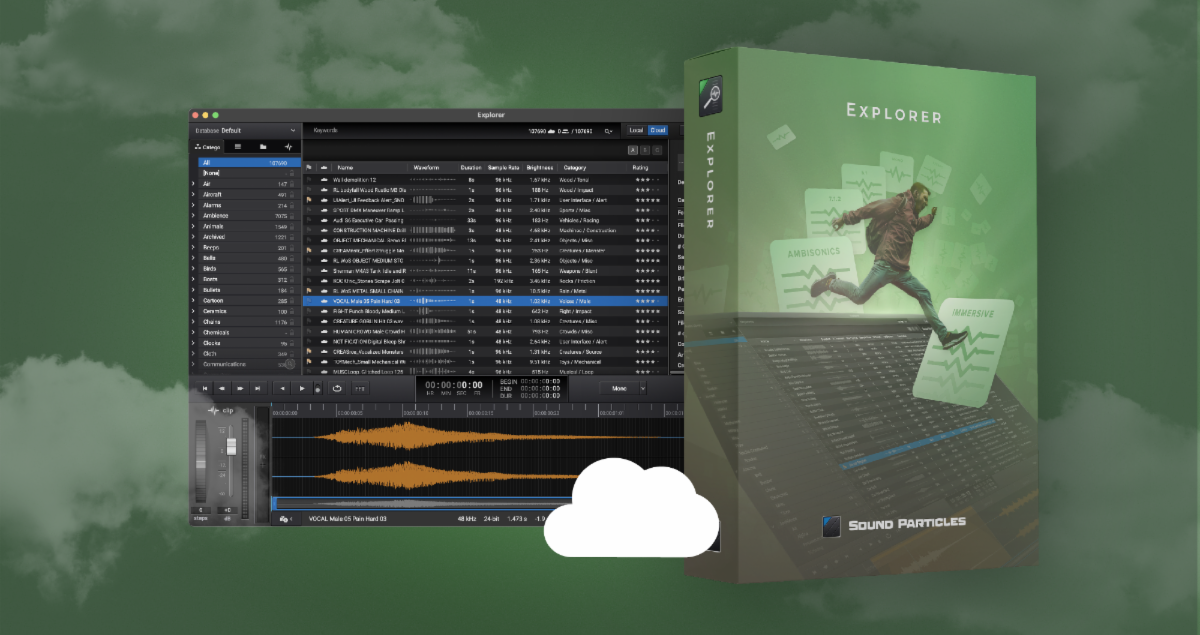Go to start transport button

click(x=205, y=388)
